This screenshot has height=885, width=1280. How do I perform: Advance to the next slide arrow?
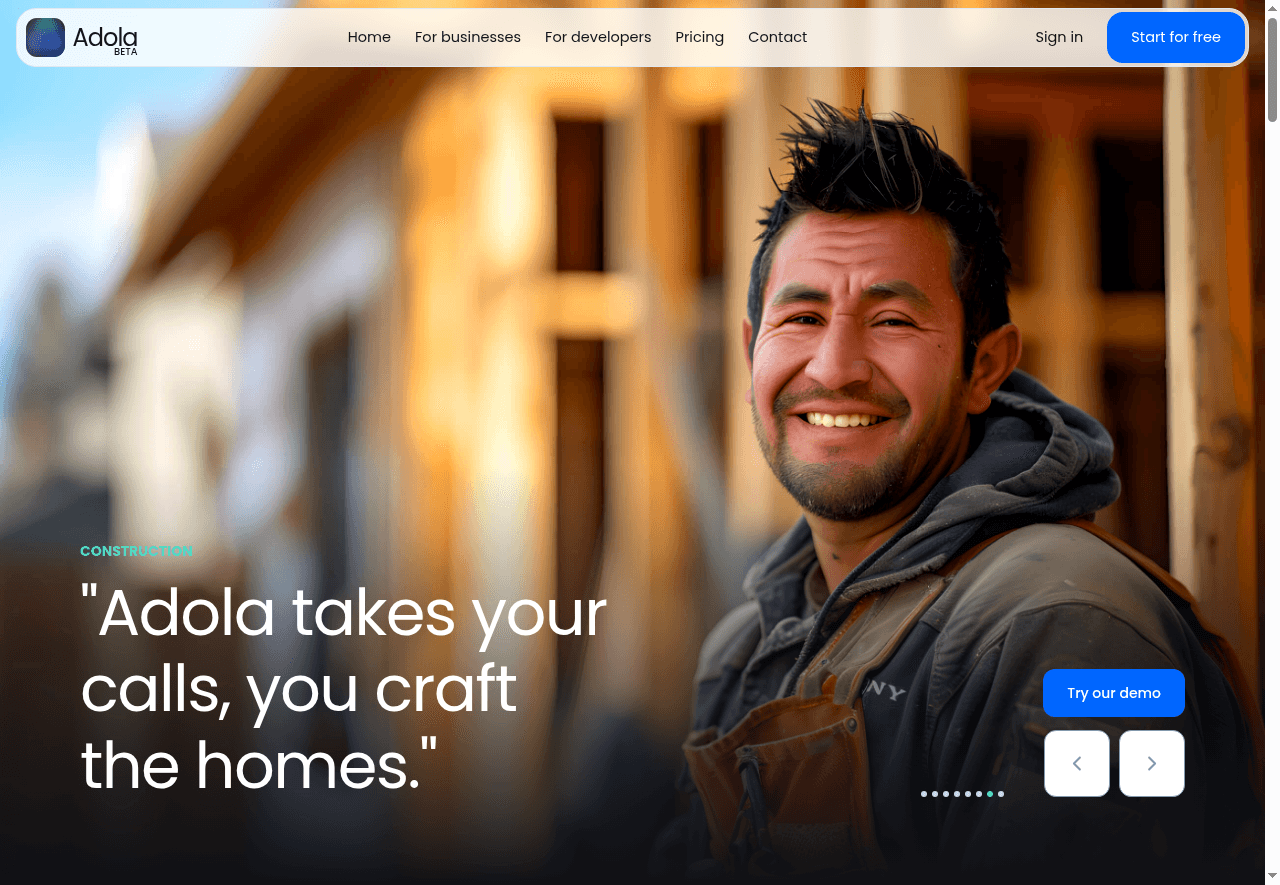click(x=1152, y=763)
